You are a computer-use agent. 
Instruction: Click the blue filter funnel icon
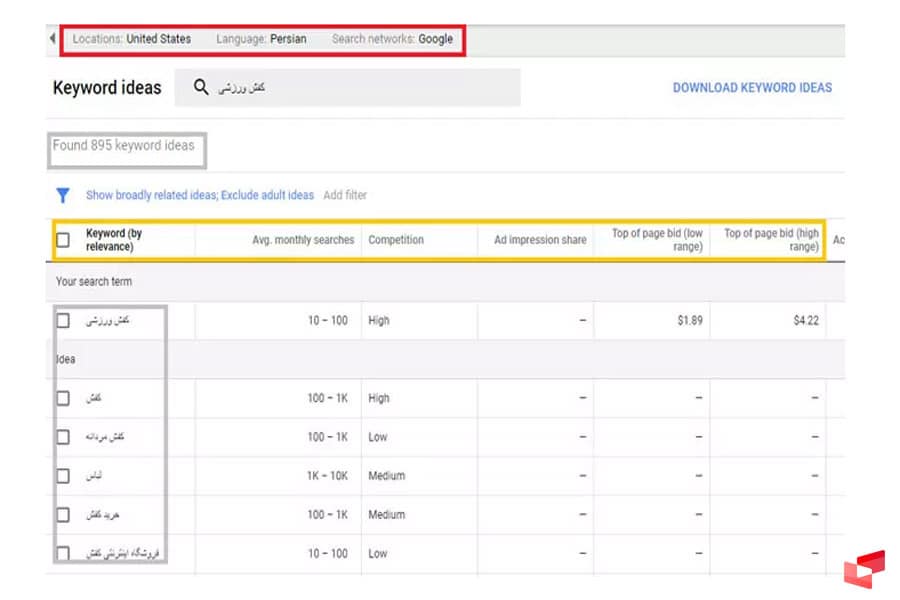tap(63, 195)
